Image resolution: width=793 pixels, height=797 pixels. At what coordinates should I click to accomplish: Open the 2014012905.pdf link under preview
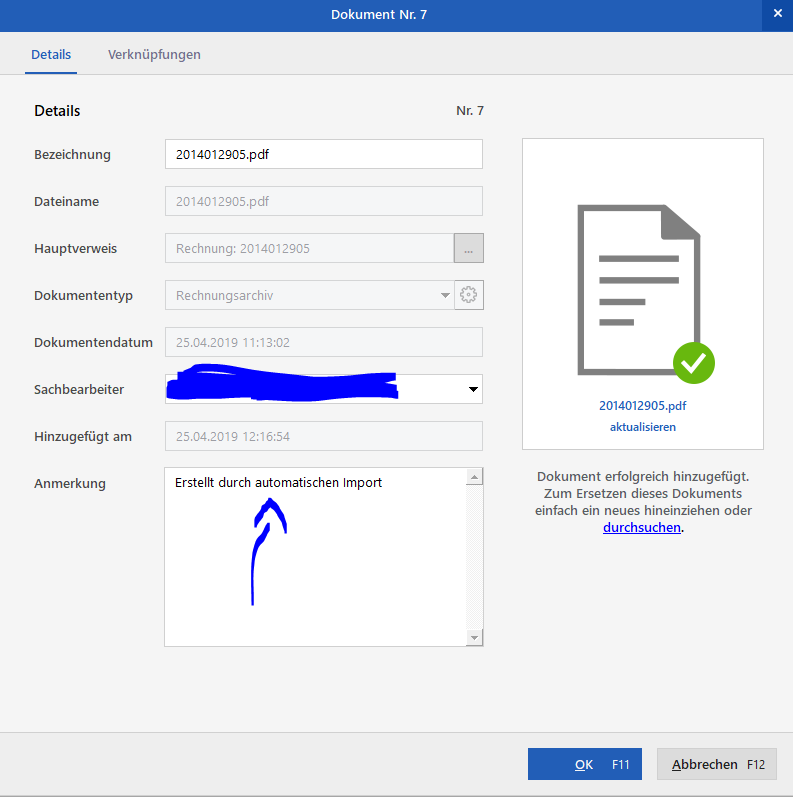coord(643,406)
